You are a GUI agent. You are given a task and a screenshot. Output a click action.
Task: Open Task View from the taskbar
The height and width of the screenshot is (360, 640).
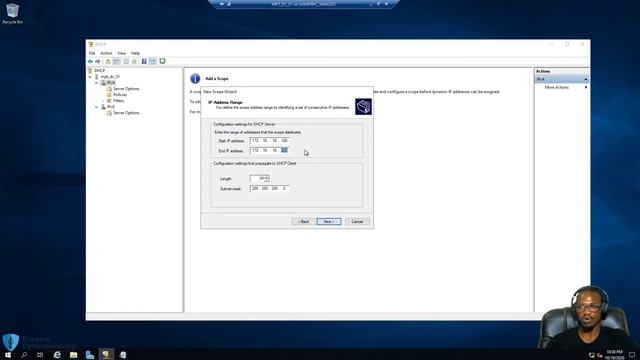40,355
